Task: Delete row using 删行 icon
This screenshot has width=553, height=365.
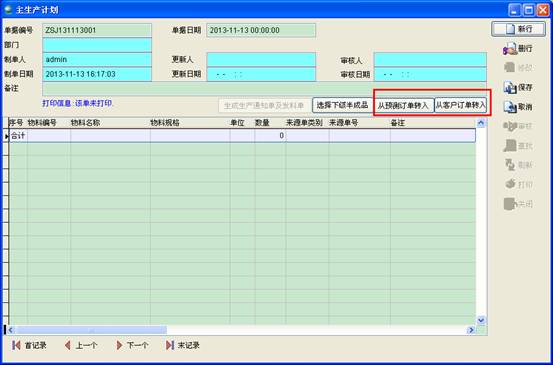Action: 518,49
